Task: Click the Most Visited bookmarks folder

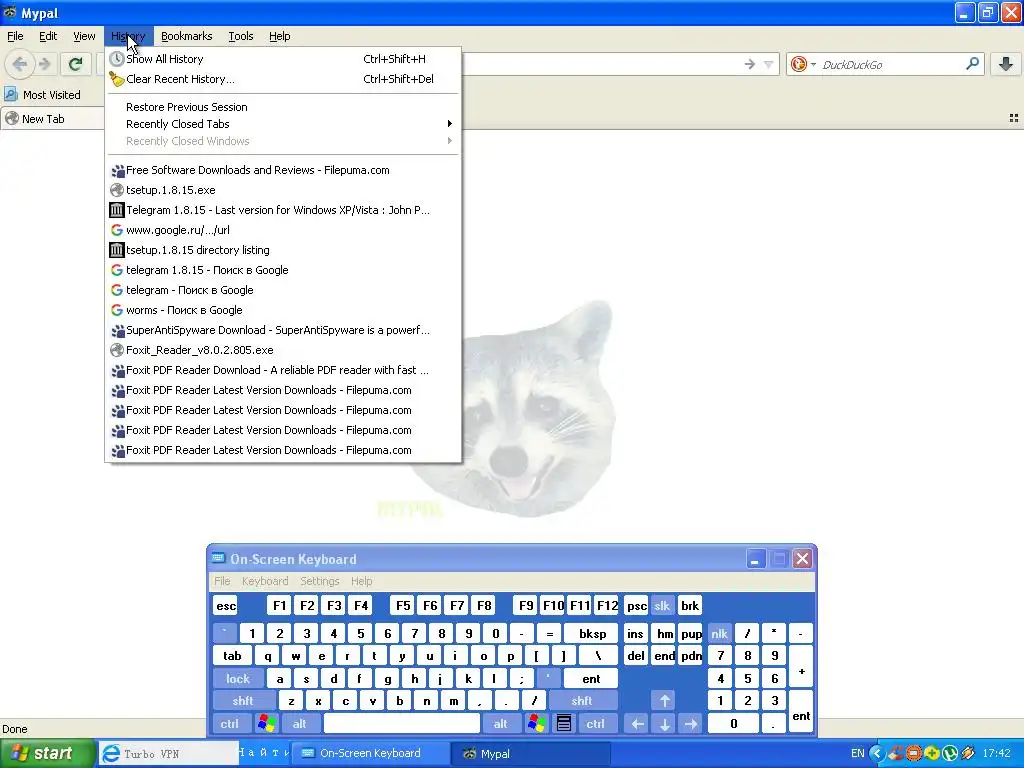Action: tap(43, 95)
